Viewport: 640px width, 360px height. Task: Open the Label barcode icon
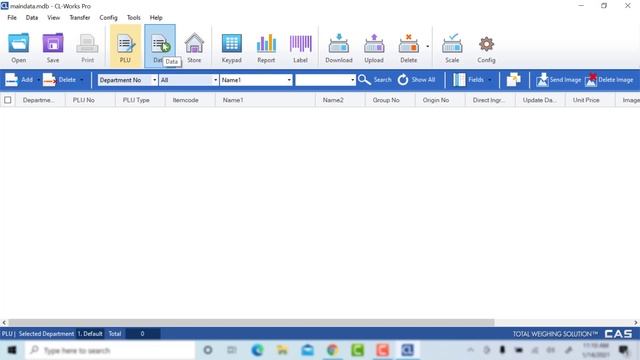pos(300,47)
